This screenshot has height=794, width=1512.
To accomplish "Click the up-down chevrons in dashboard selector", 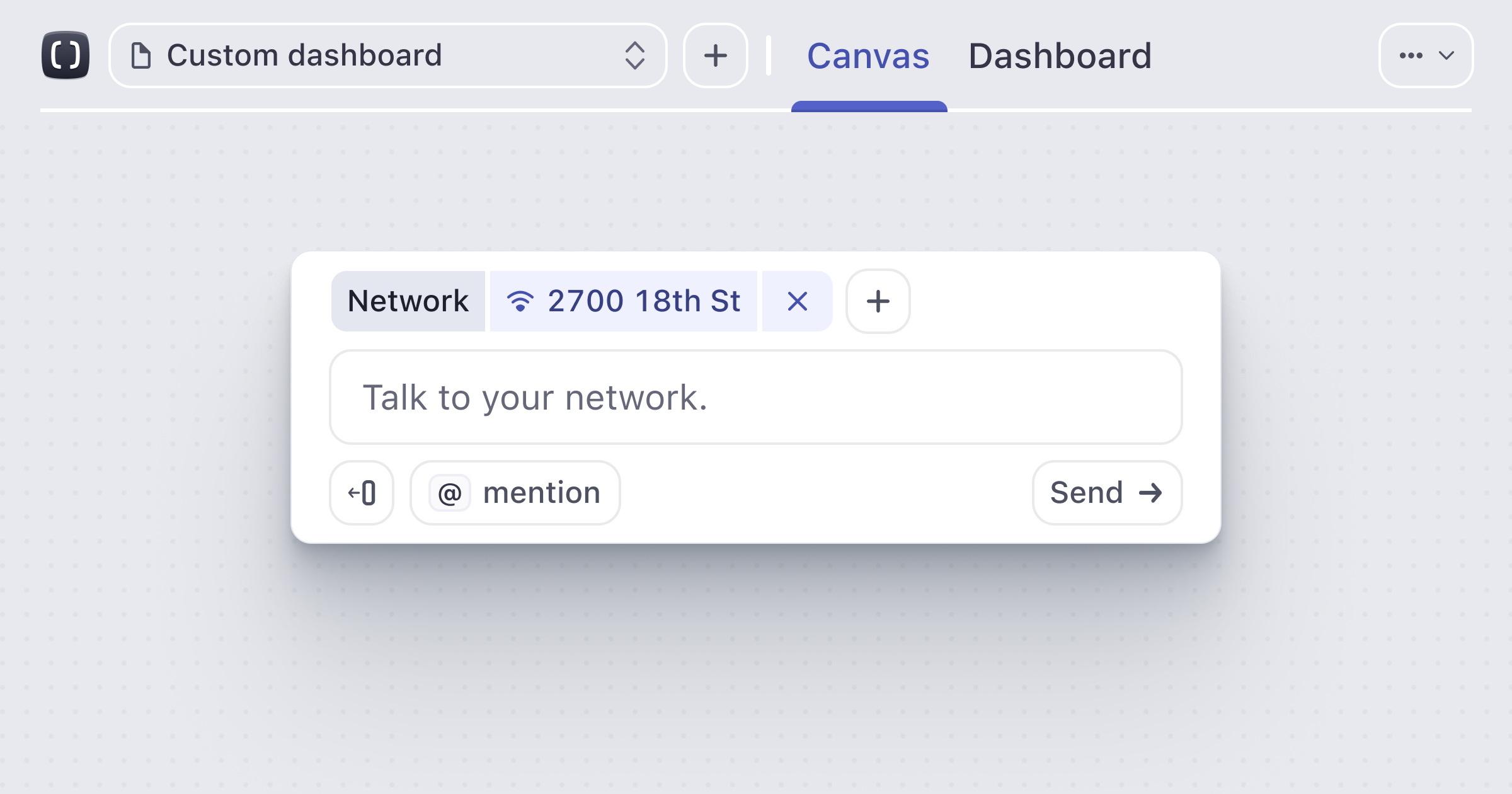I will click(x=634, y=55).
